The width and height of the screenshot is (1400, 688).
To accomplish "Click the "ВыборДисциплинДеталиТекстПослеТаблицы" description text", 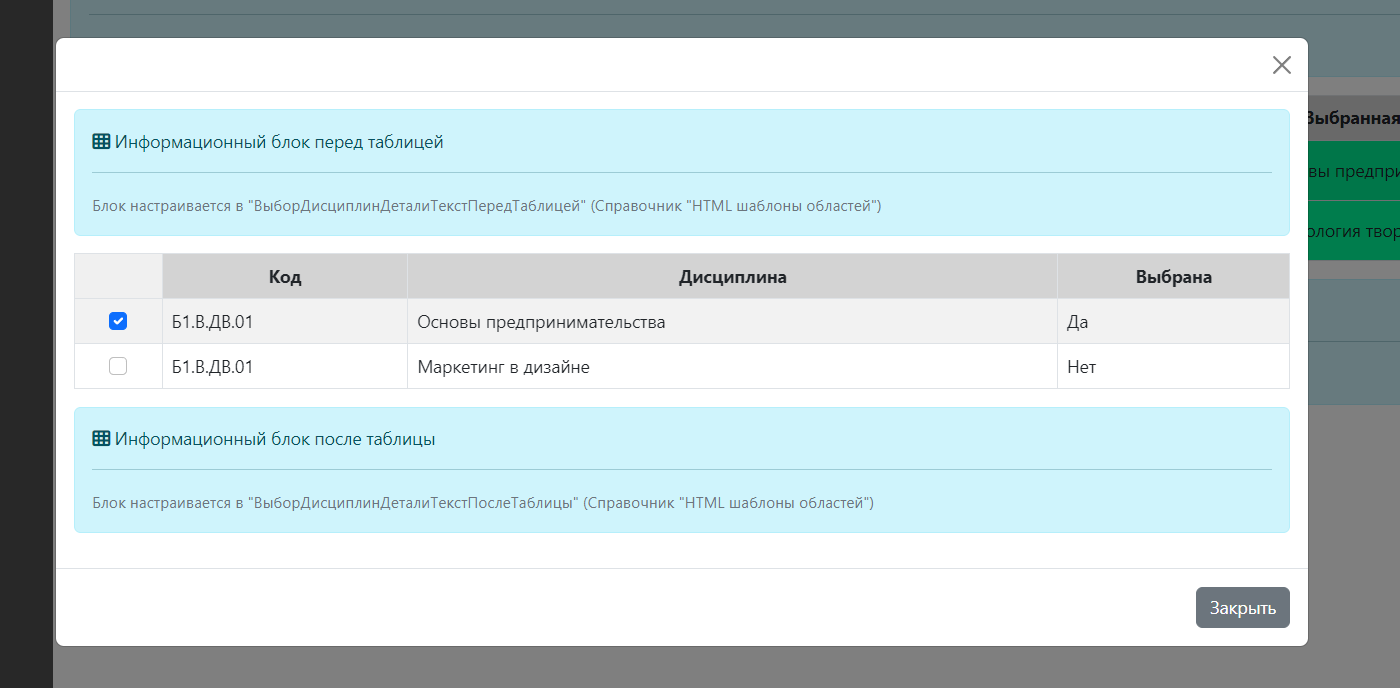I will coord(483,503).
